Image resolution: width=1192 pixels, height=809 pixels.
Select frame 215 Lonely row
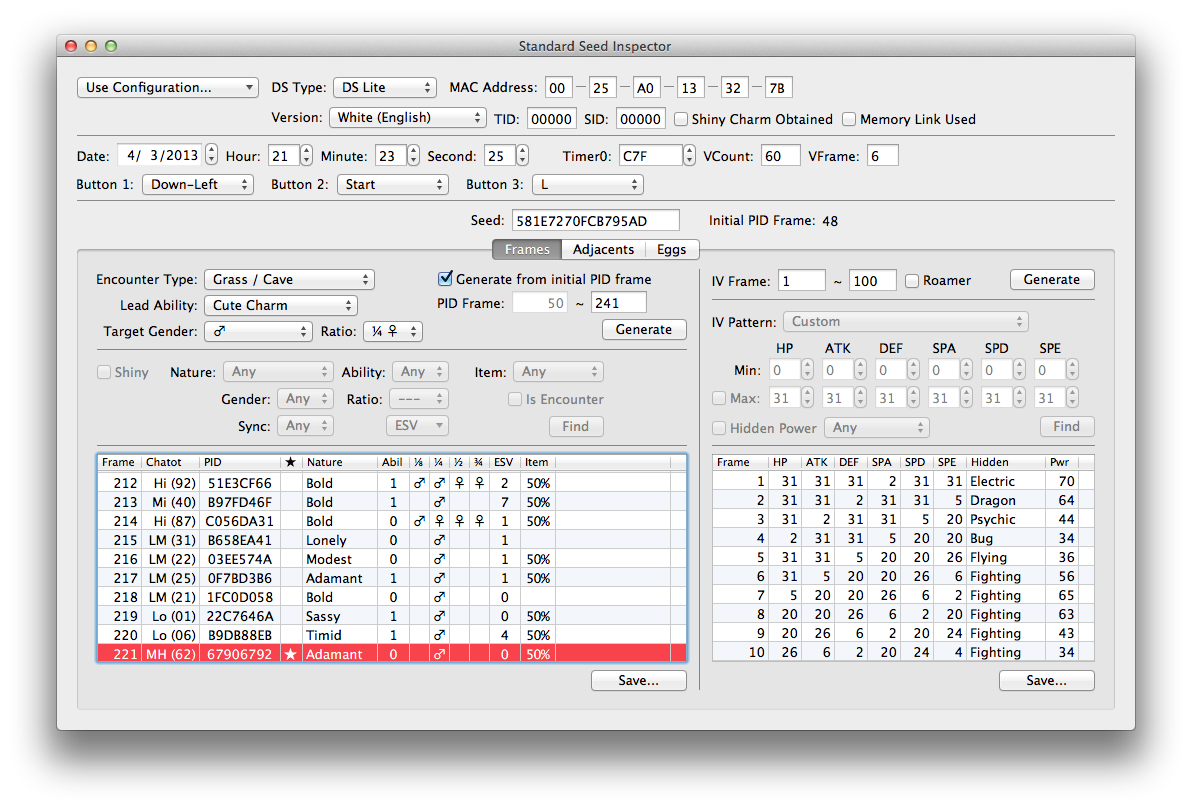[x=392, y=540]
